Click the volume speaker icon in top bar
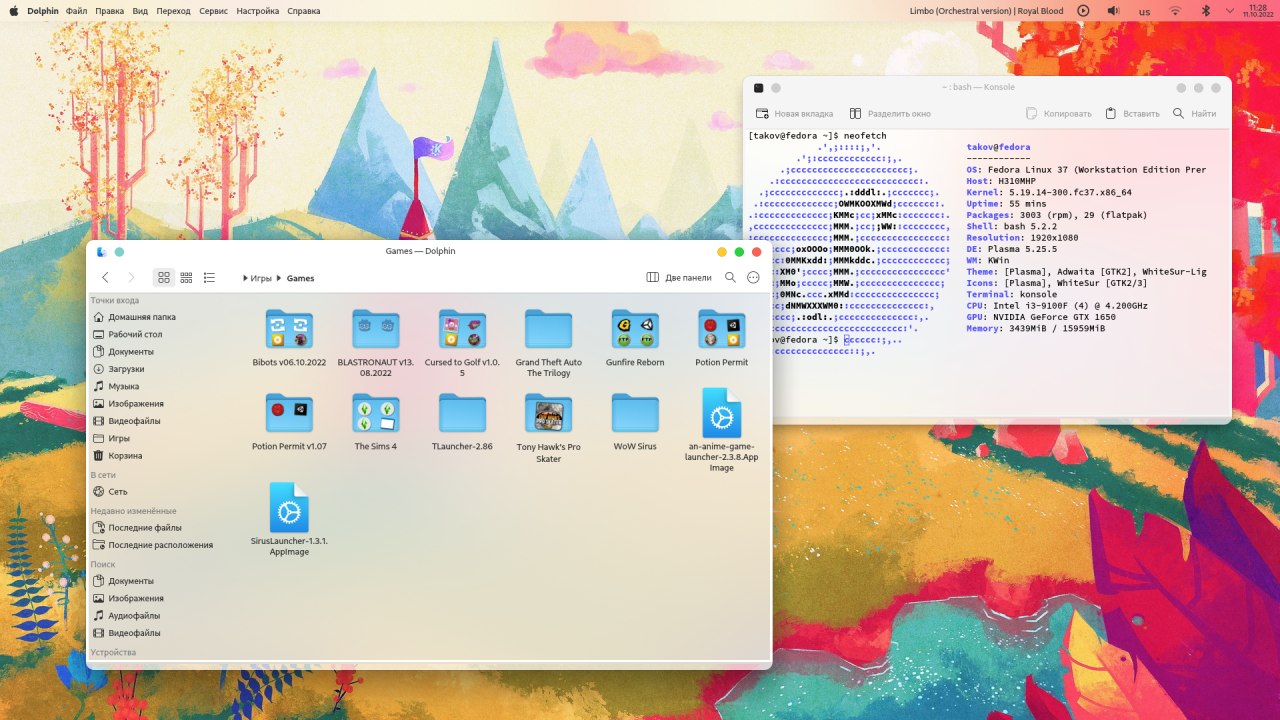The image size is (1280, 720). (x=1113, y=11)
